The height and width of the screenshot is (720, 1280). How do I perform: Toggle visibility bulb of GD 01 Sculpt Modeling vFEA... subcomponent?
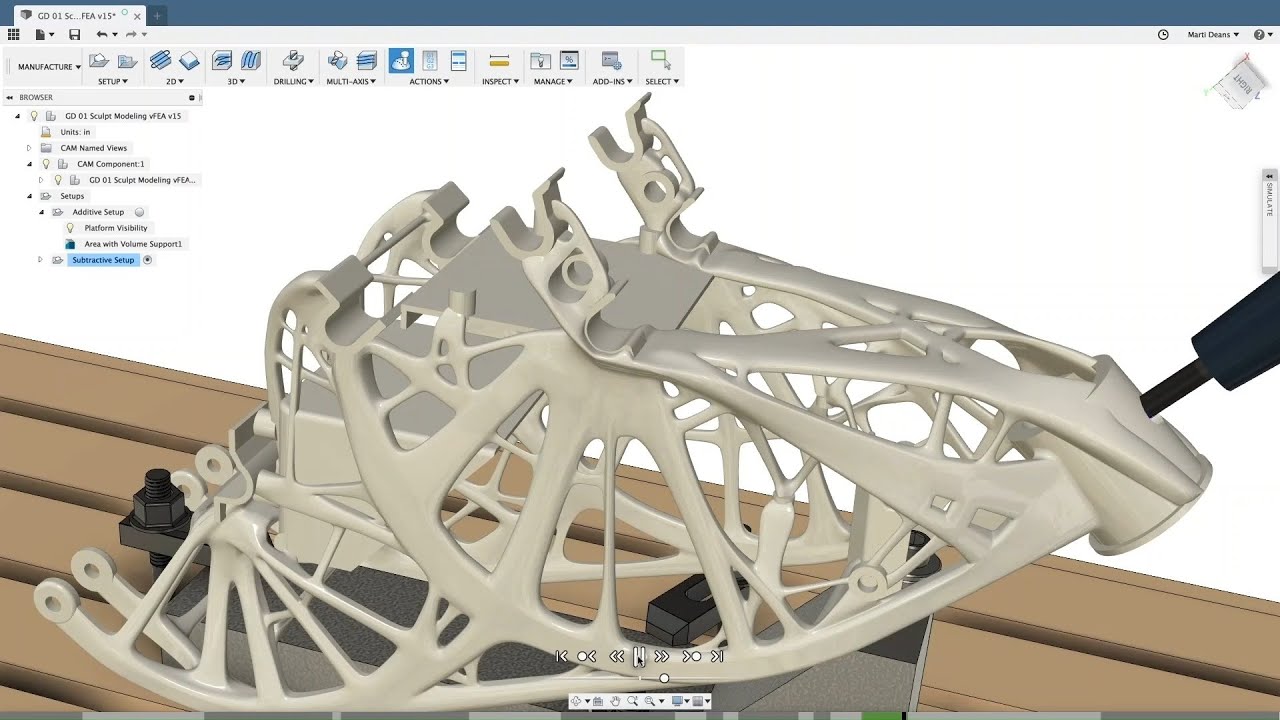[x=58, y=180]
